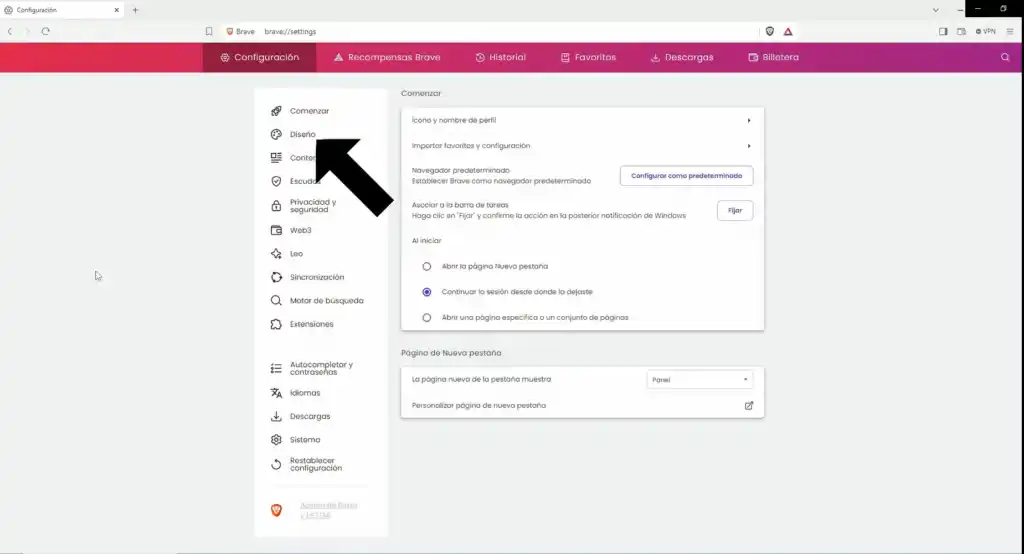This screenshot has height=554, width=1024.
Task: Click the VPN button in toolbar
Action: [x=985, y=31]
